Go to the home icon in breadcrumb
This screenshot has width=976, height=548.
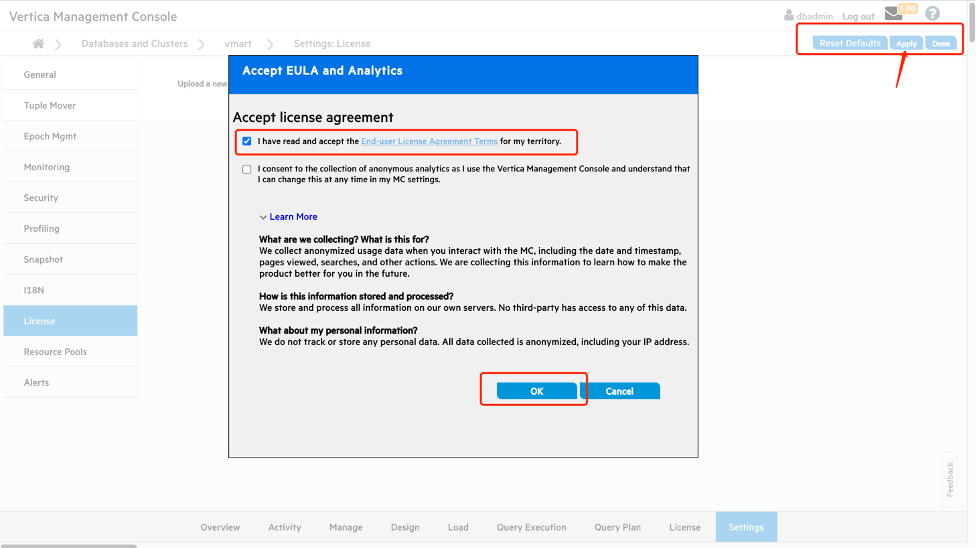click(x=39, y=44)
